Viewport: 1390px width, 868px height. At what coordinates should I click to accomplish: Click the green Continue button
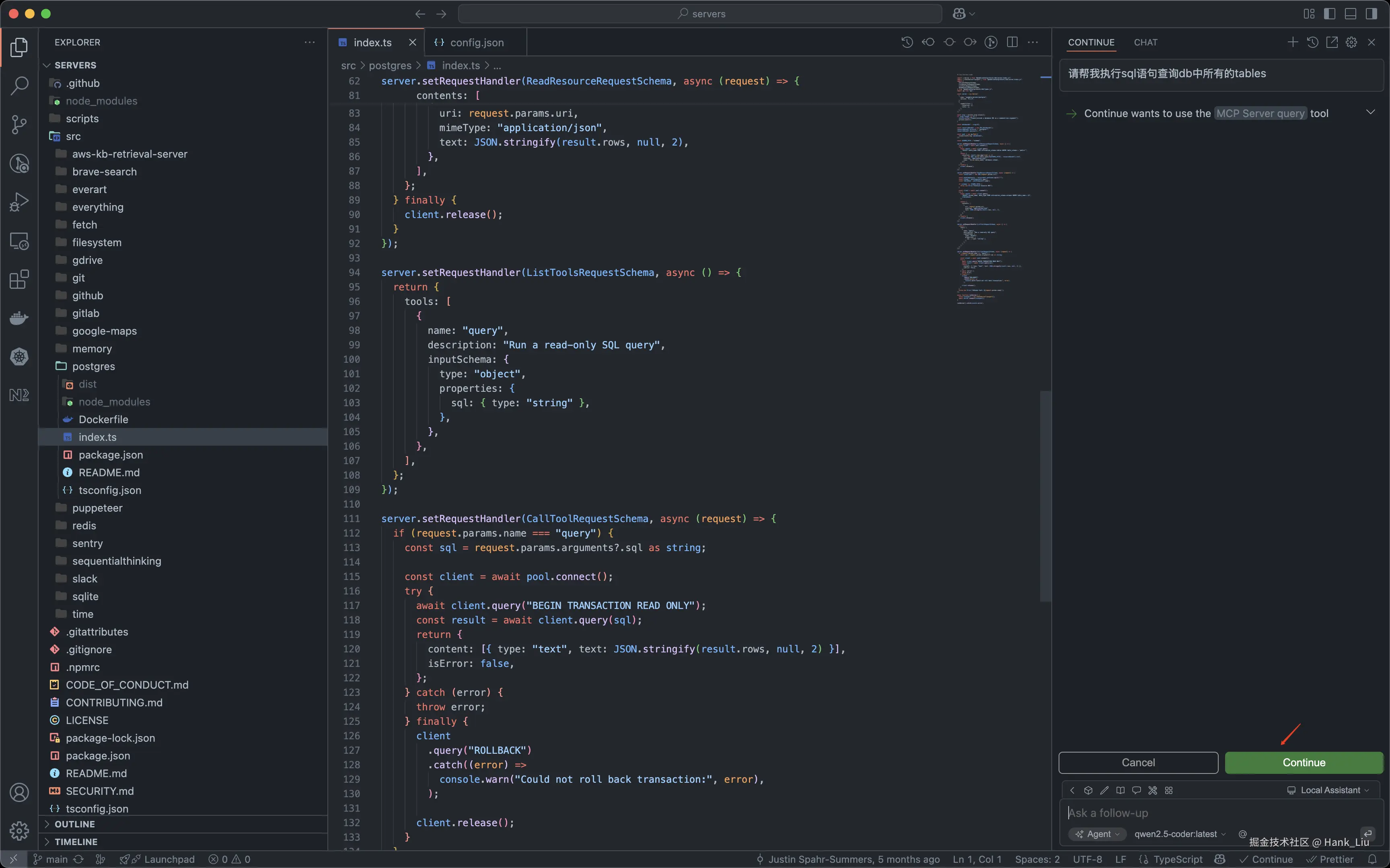coord(1304,762)
